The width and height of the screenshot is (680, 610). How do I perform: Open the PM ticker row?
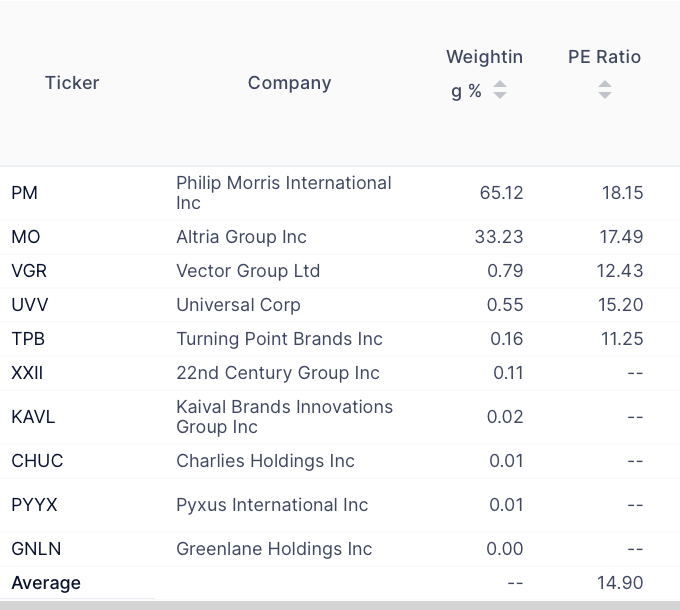[x=24, y=192]
